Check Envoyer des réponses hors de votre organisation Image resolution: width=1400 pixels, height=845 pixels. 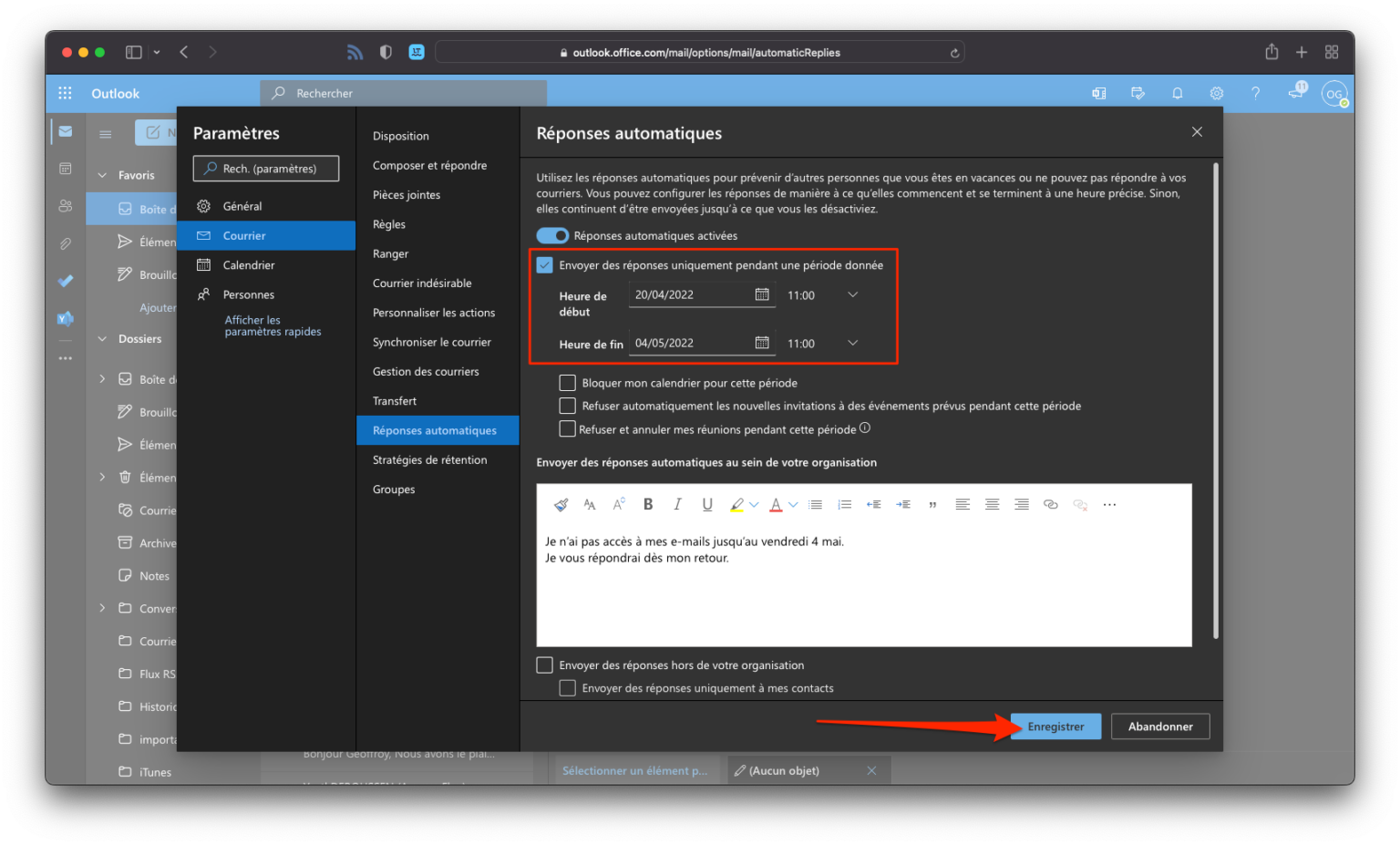click(545, 665)
